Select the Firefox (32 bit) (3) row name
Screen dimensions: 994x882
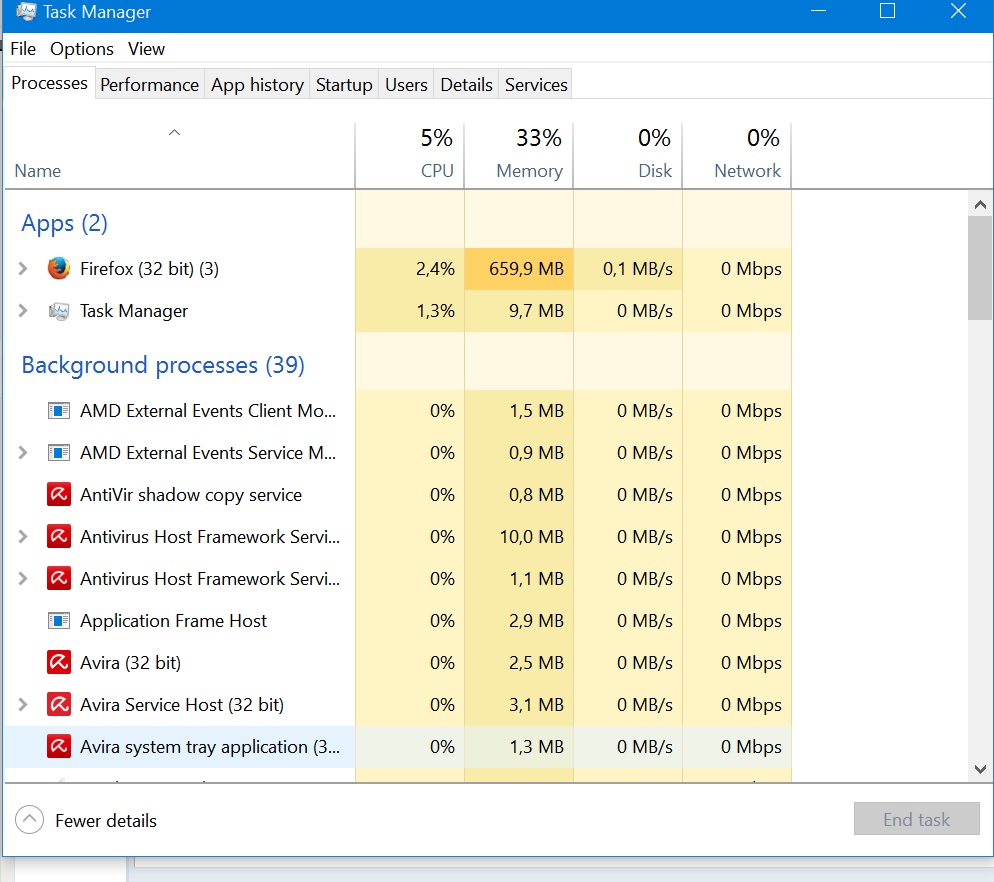click(x=150, y=269)
